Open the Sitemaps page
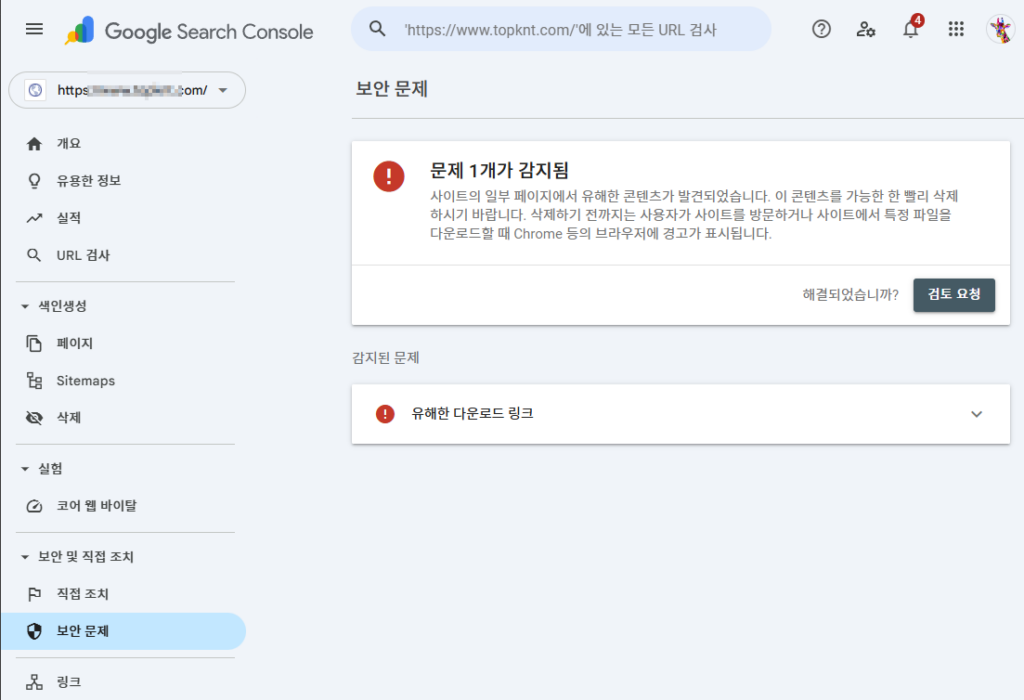This screenshot has width=1024, height=700. 85,381
